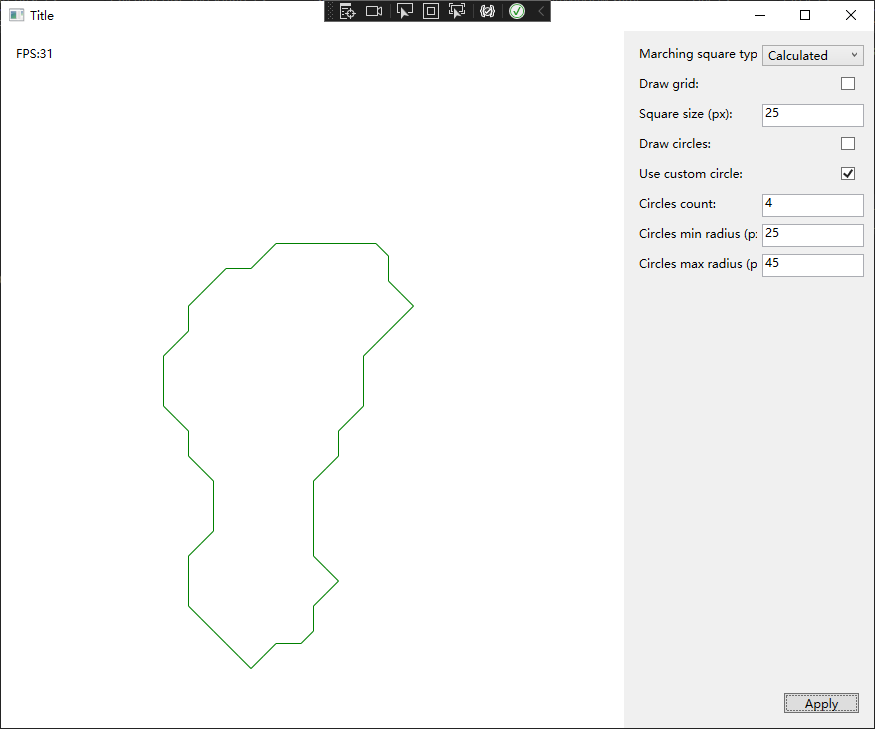The width and height of the screenshot is (875, 729).
Task: Select the Circles min radius field
Action: [x=812, y=235]
